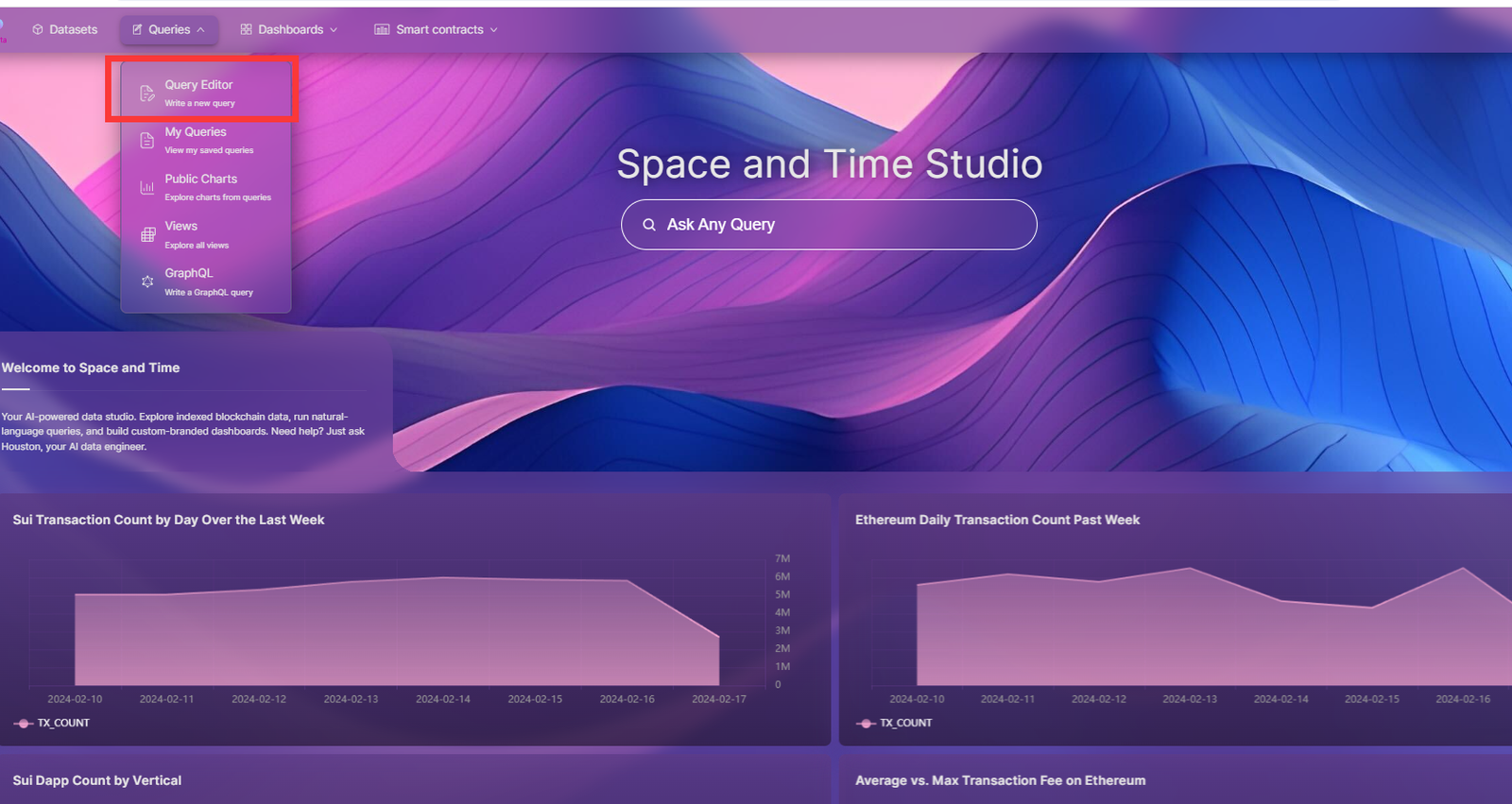Image resolution: width=1512 pixels, height=804 pixels.
Task: Click the Queries edit icon in navbar
Action: (137, 29)
